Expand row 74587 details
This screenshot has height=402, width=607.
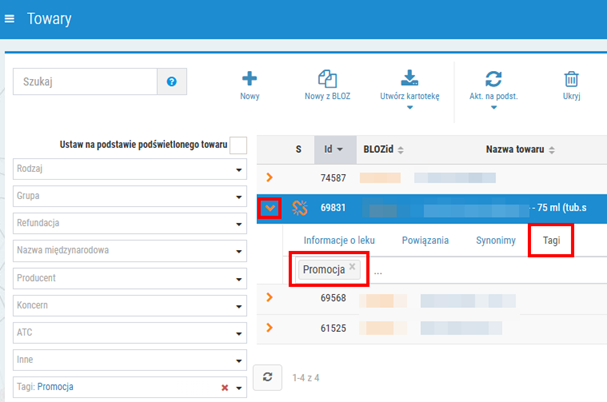[x=269, y=177]
